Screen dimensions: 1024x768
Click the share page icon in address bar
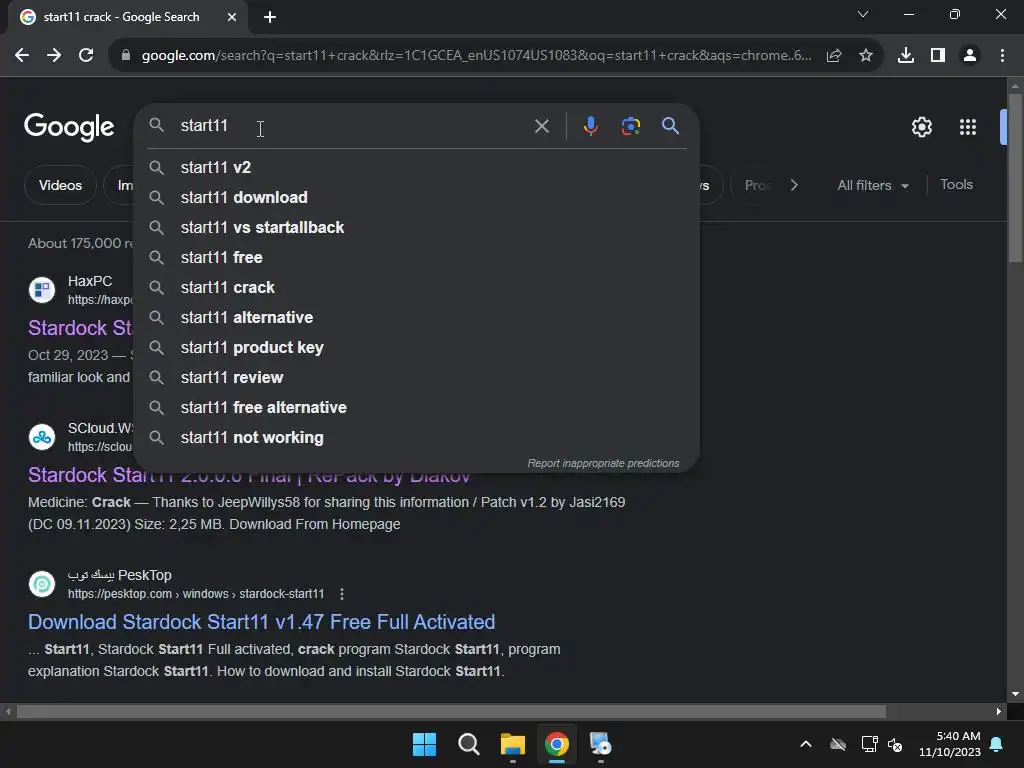pyautogui.click(x=834, y=56)
